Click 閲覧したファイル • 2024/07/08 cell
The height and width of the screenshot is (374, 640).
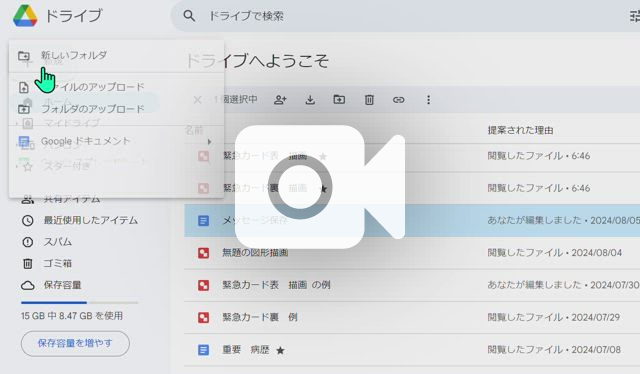tap(554, 350)
